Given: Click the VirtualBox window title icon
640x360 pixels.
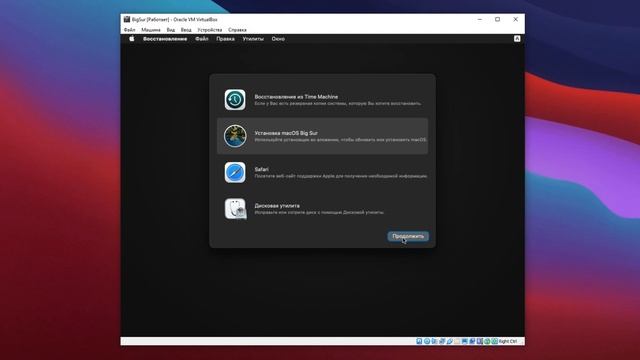Looking at the screenshot, I should pyautogui.click(x=127, y=19).
